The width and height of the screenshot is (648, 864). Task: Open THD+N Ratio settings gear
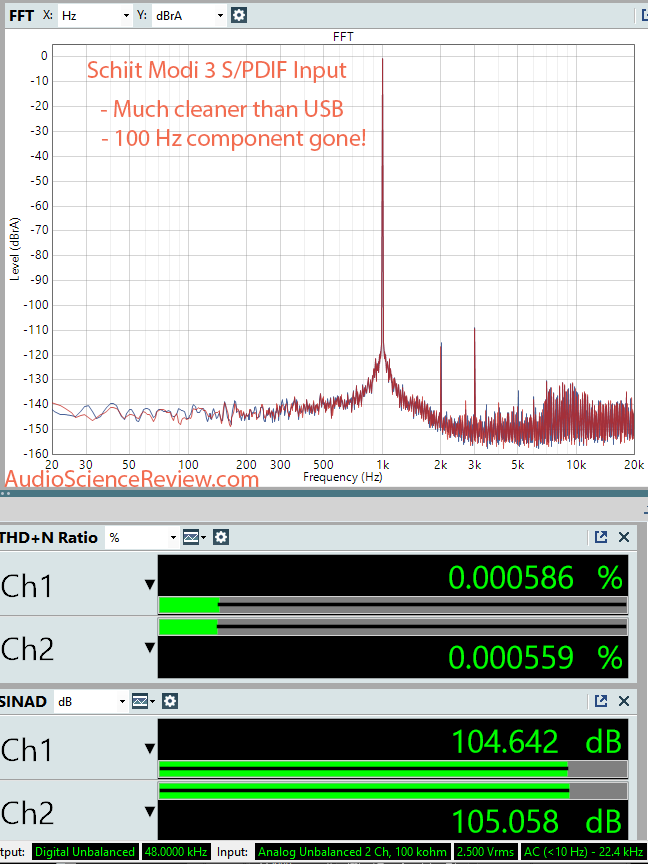pyautogui.click(x=221, y=537)
